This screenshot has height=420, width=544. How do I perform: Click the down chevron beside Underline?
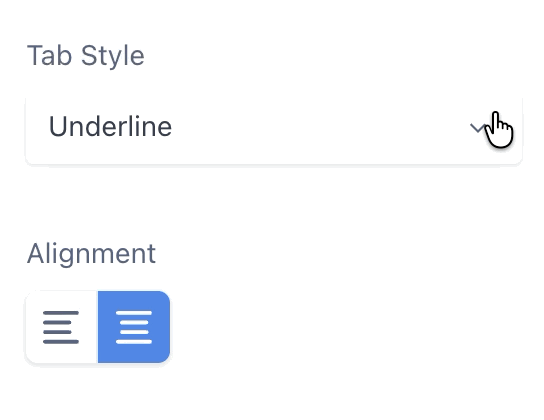click(x=478, y=128)
